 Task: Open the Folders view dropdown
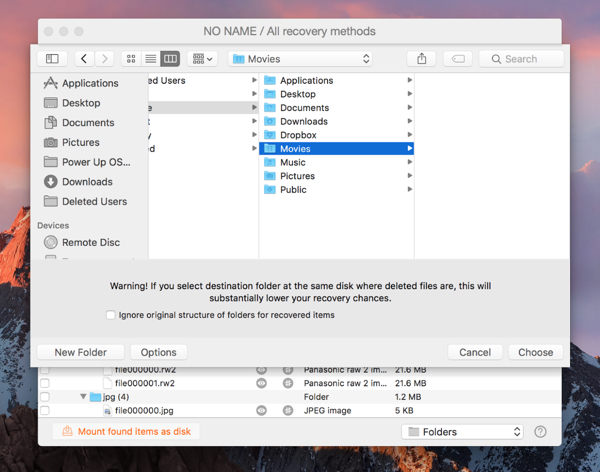click(462, 432)
